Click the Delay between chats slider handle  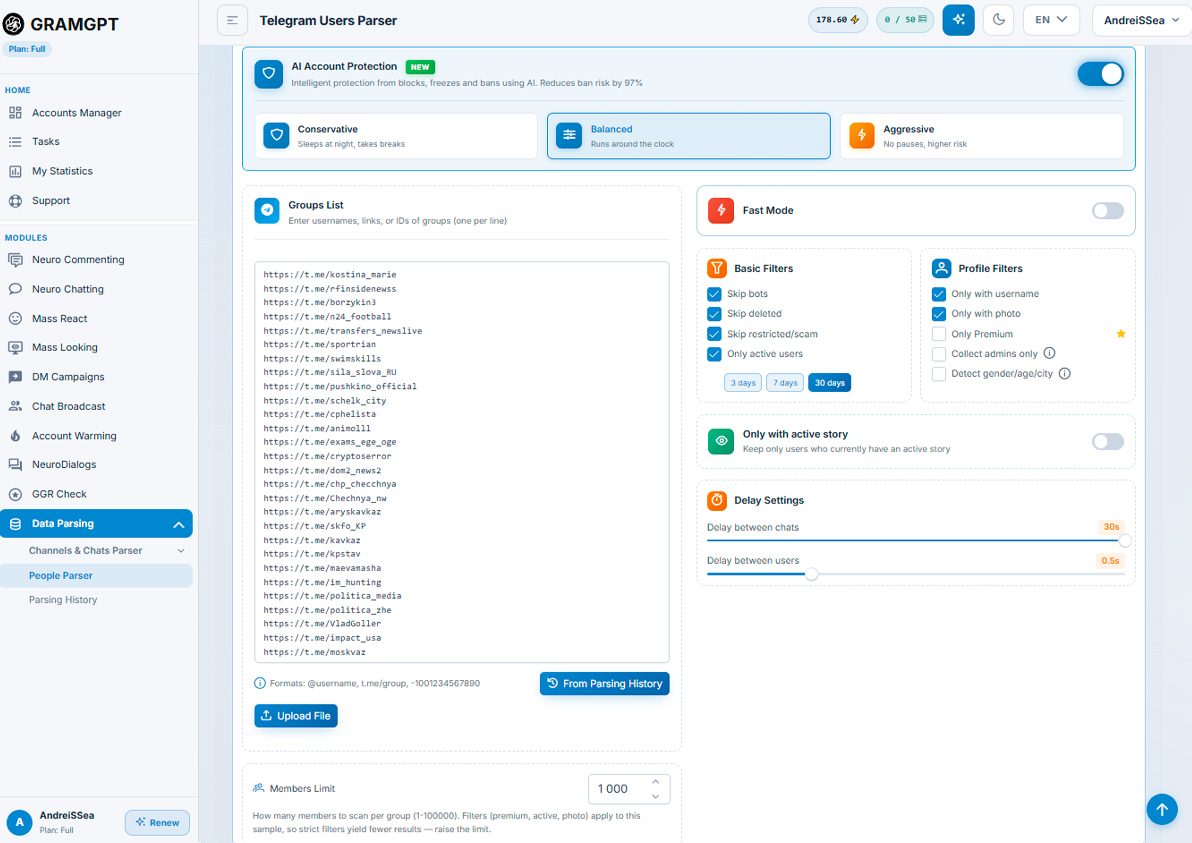(x=1124, y=540)
